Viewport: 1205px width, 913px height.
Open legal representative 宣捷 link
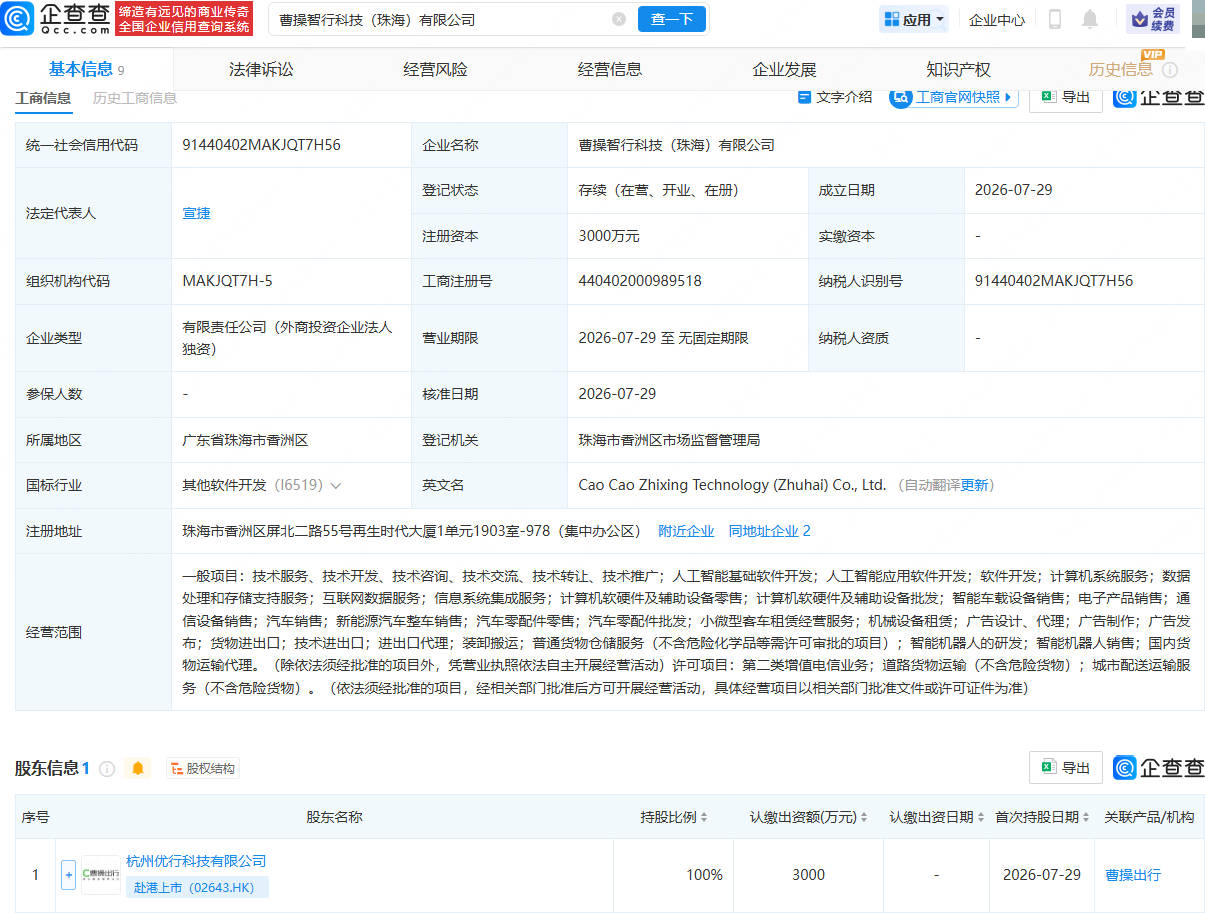pos(196,213)
